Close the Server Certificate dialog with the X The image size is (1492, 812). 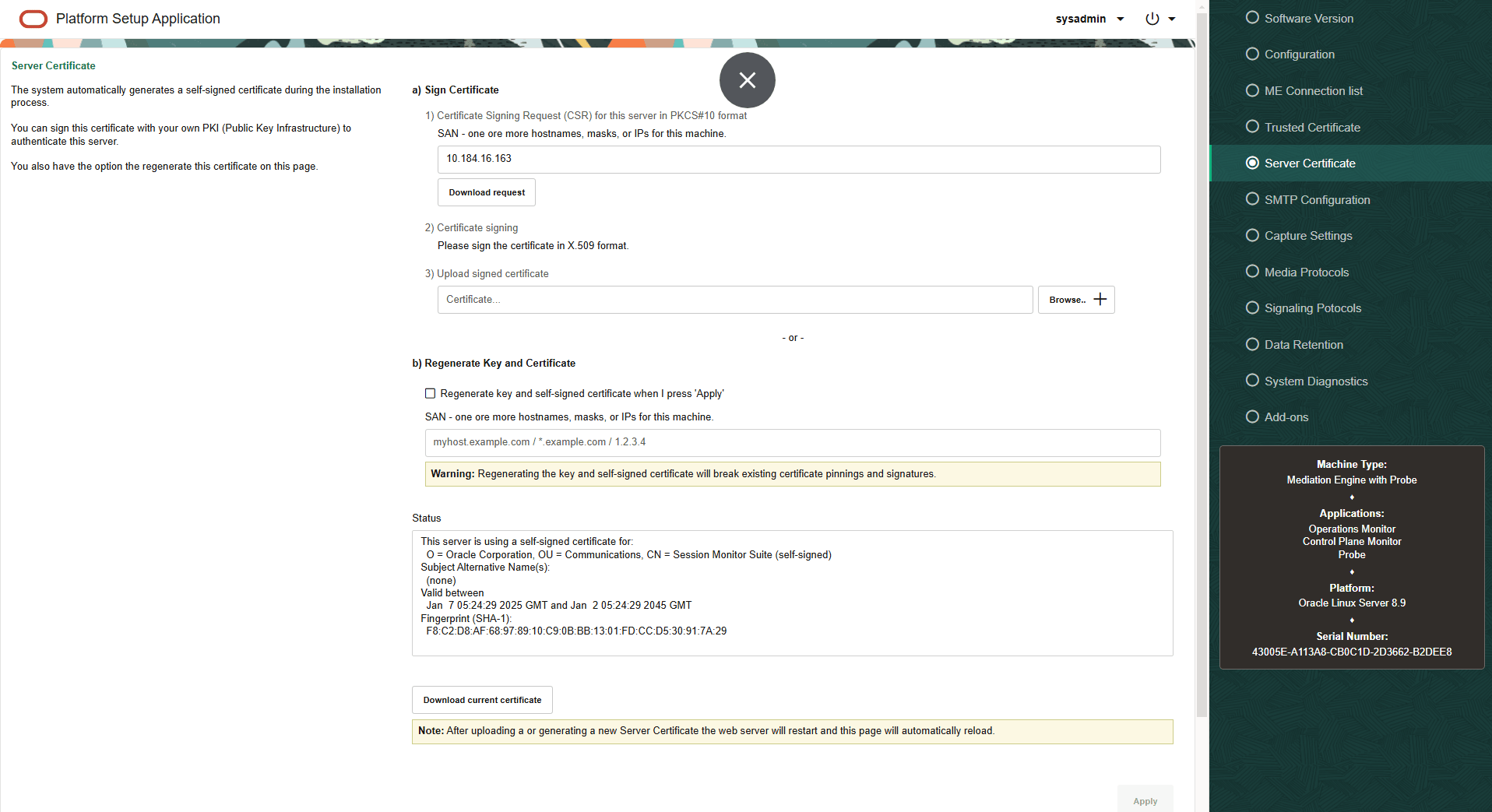pyautogui.click(x=747, y=79)
